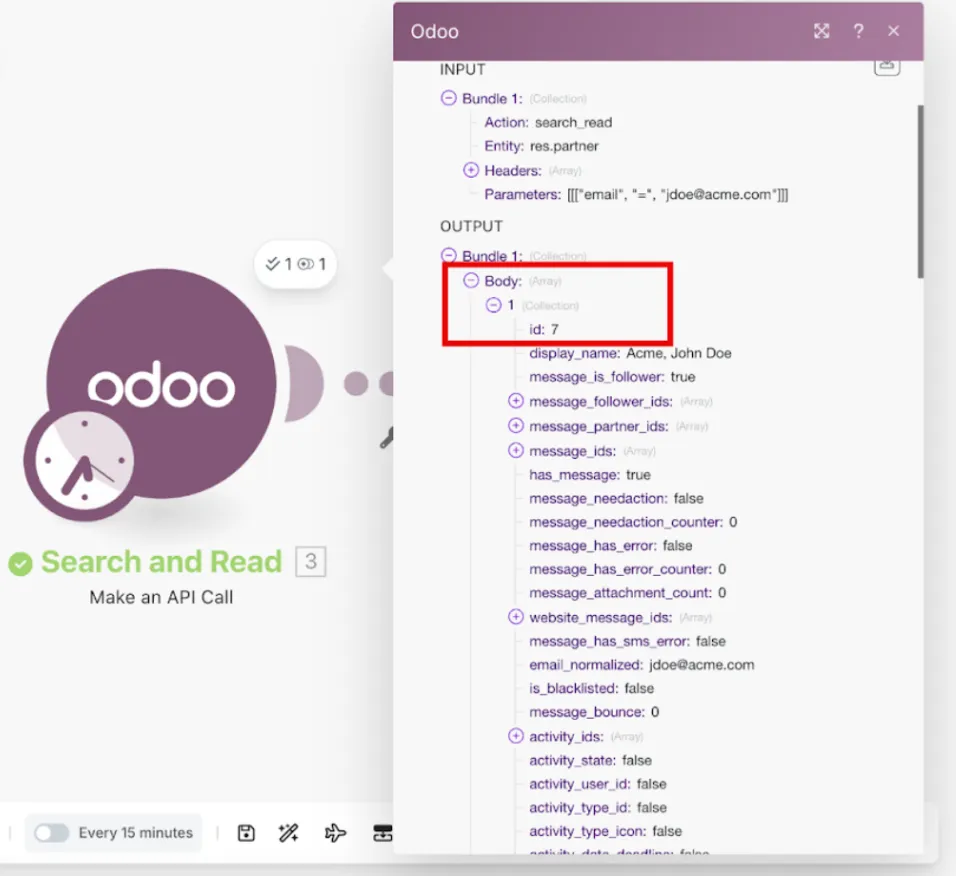Click the Entity: res.partner row
The image size is (956, 876).
tap(541, 146)
